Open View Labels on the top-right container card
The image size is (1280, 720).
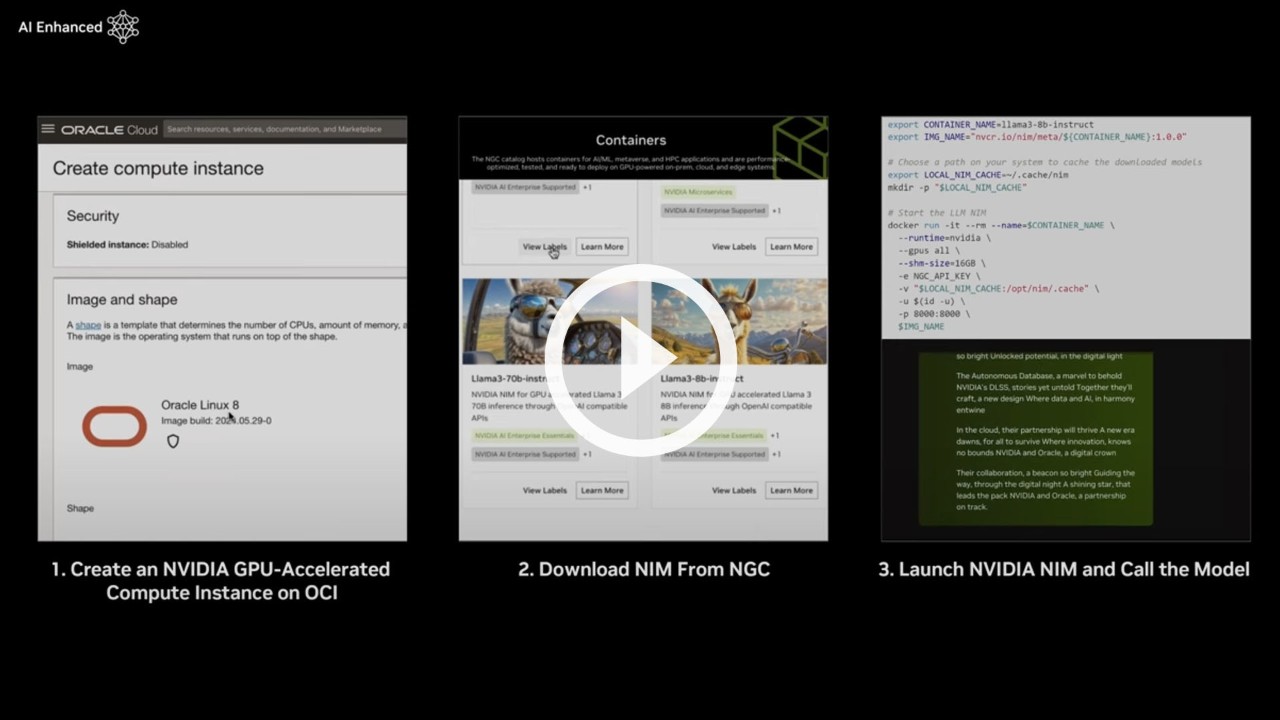733,246
